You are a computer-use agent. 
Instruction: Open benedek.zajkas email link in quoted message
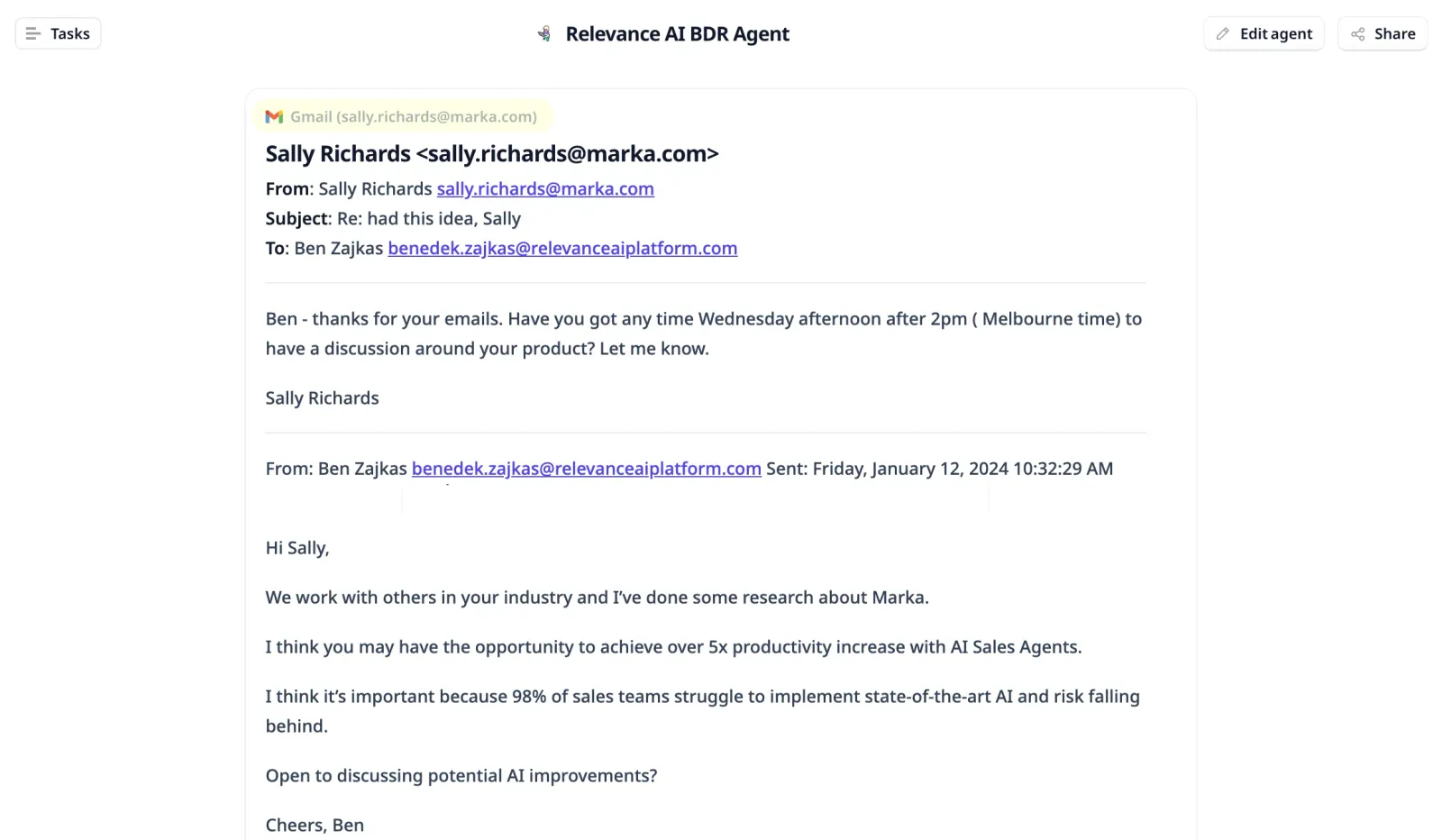(587, 469)
